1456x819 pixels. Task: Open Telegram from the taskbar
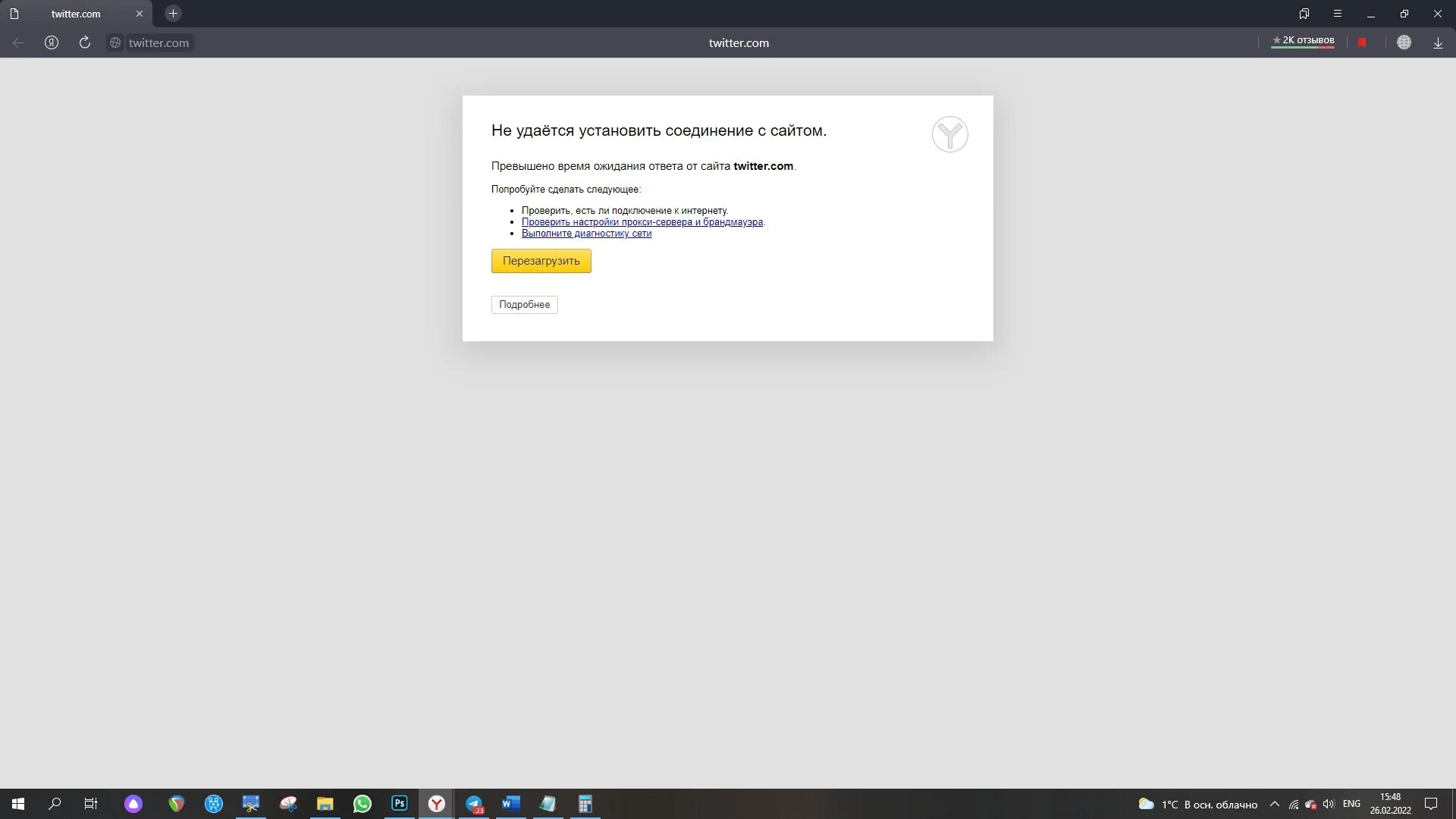474,804
